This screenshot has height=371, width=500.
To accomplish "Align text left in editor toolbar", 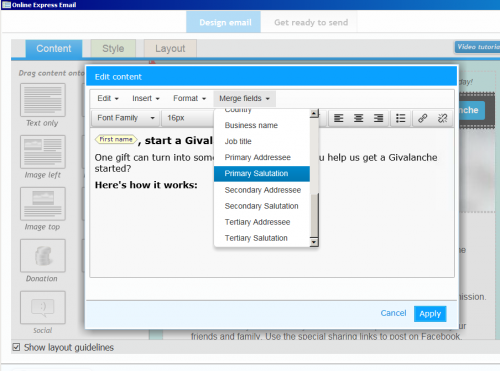I will pos(339,118).
